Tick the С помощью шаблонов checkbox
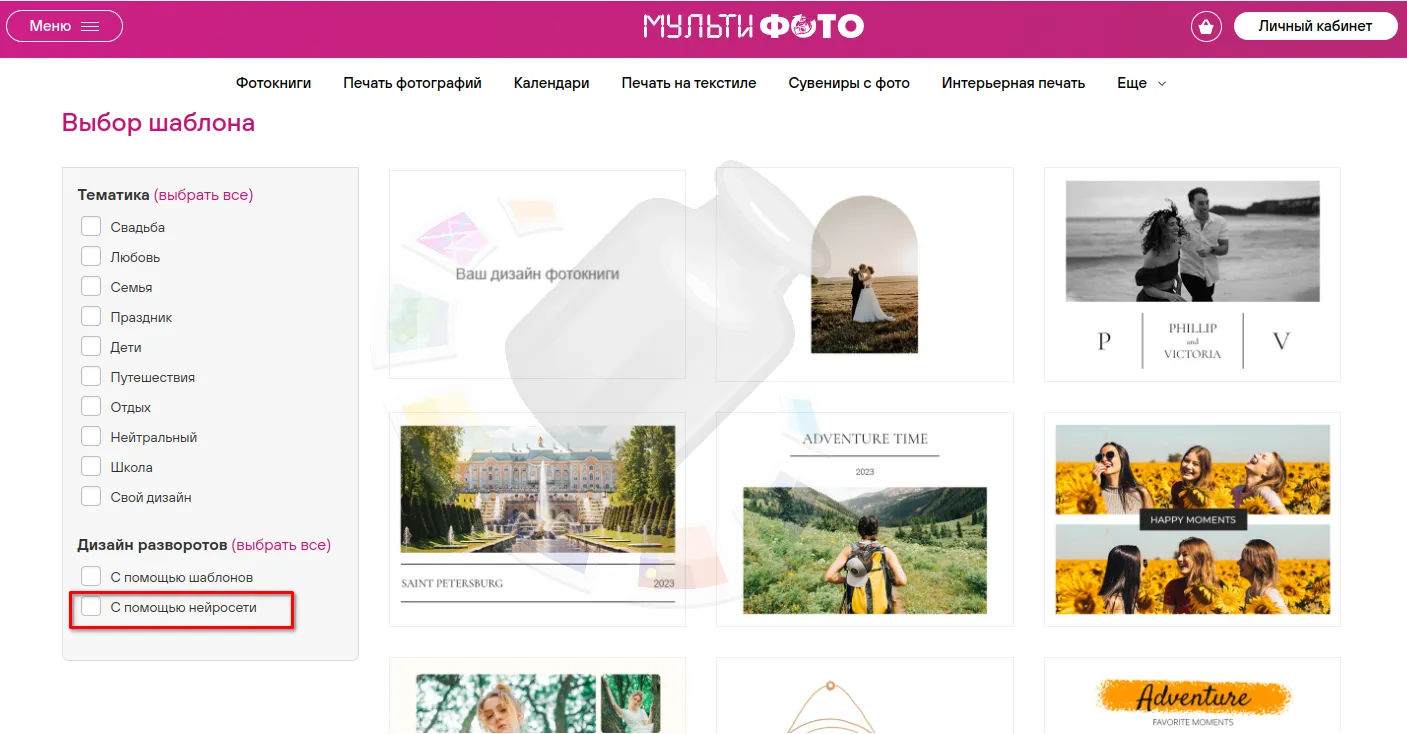1407x734 pixels. coord(91,577)
